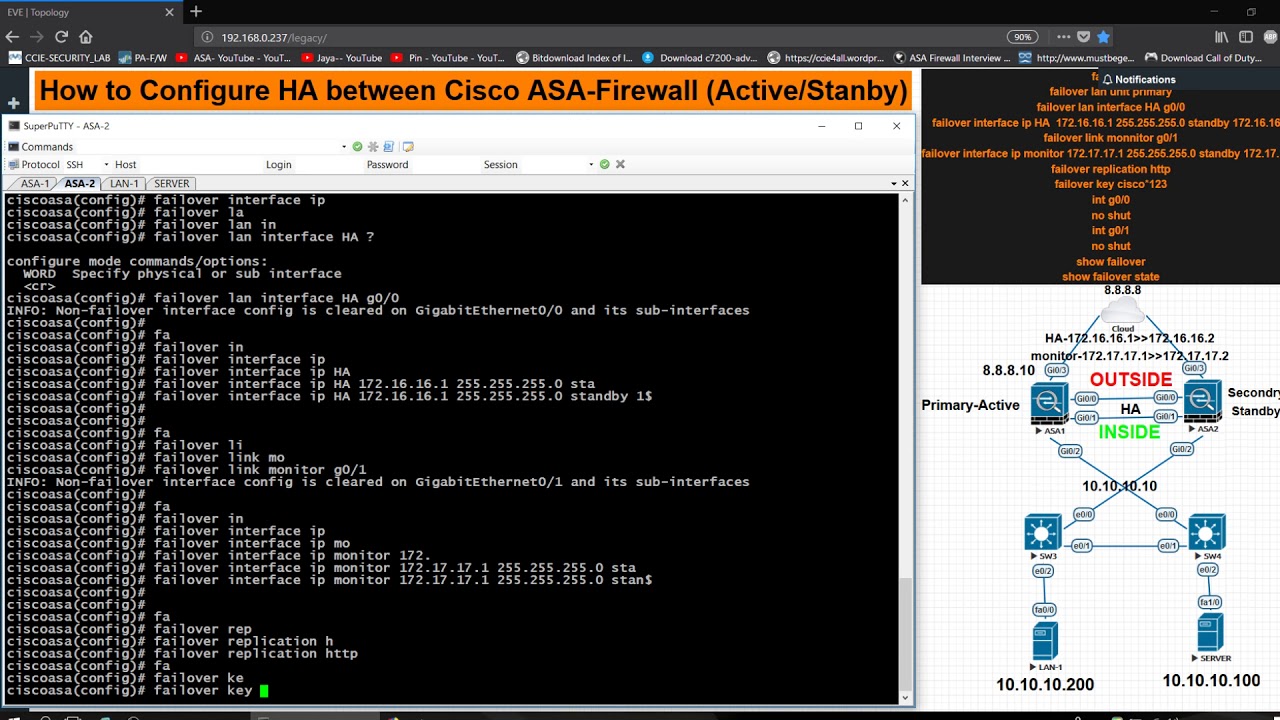Open the browser library icon
This screenshot has width=1280, height=720.
point(1221,37)
